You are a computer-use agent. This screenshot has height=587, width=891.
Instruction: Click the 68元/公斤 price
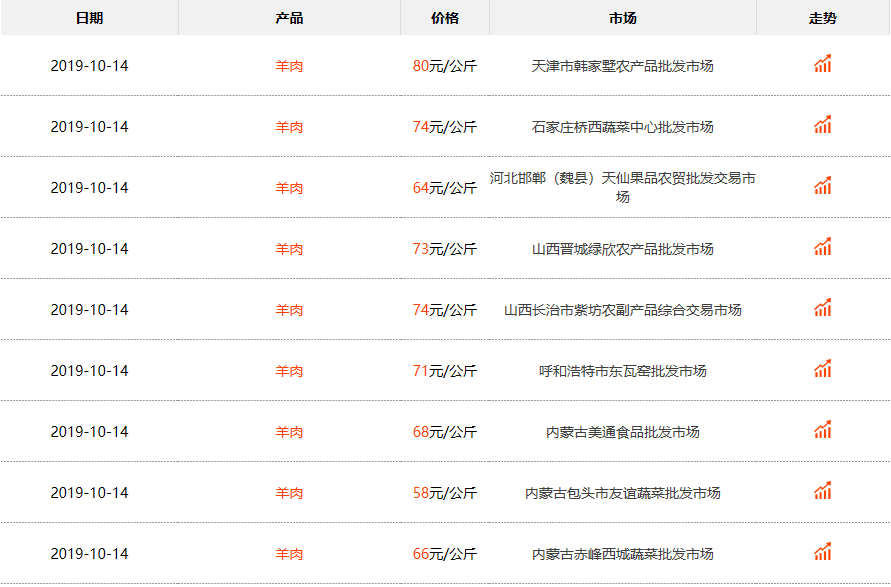(445, 432)
